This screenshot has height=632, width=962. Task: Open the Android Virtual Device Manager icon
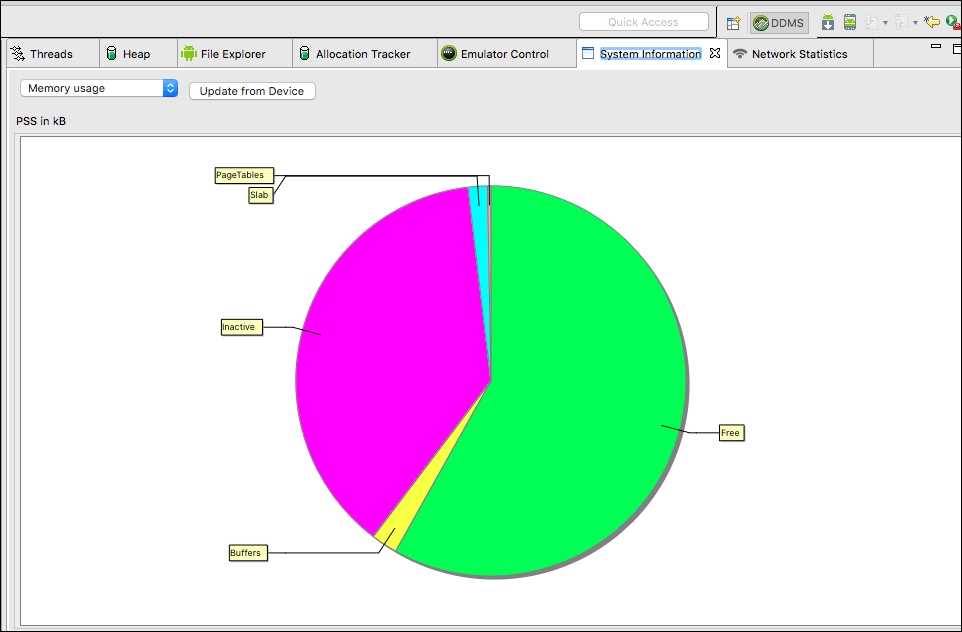pos(849,22)
